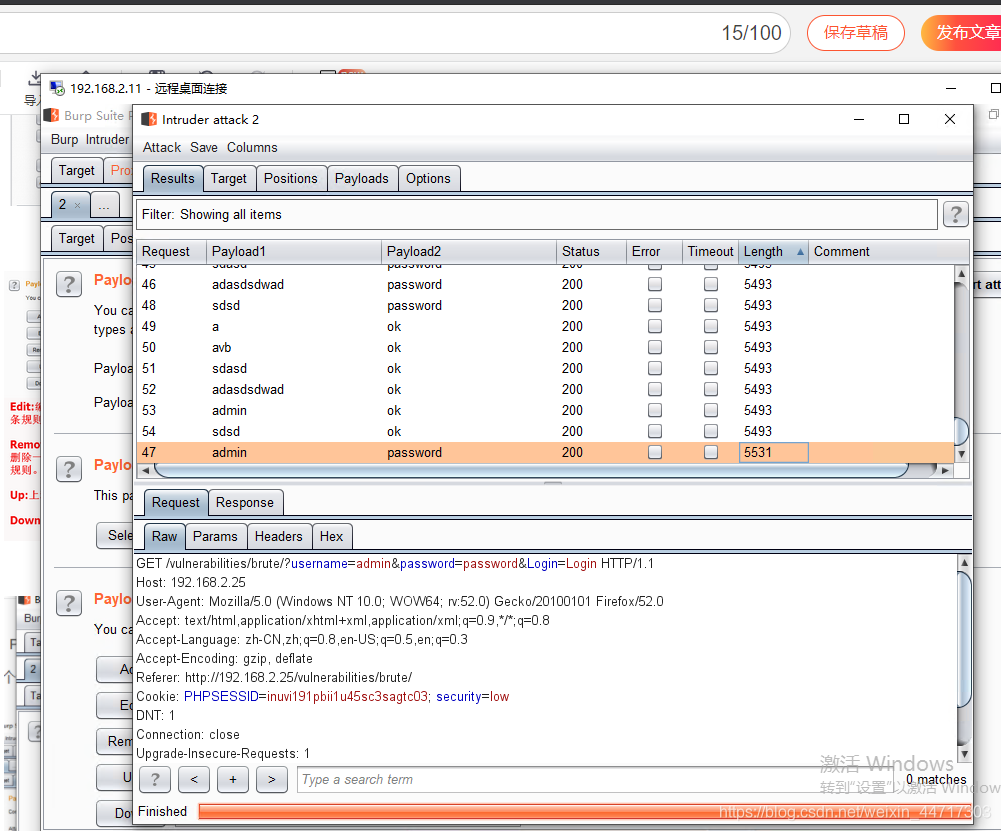The height and width of the screenshot is (831, 1001).
Task: Open Intruder menu in Burp Suite window
Action: (107, 139)
